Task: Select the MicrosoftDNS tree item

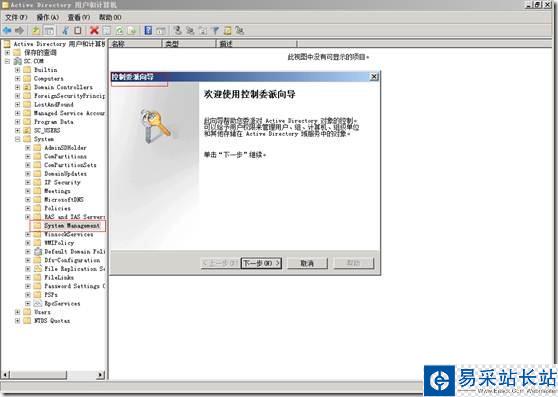Action: pyautogui.click(x=64, y=200)
